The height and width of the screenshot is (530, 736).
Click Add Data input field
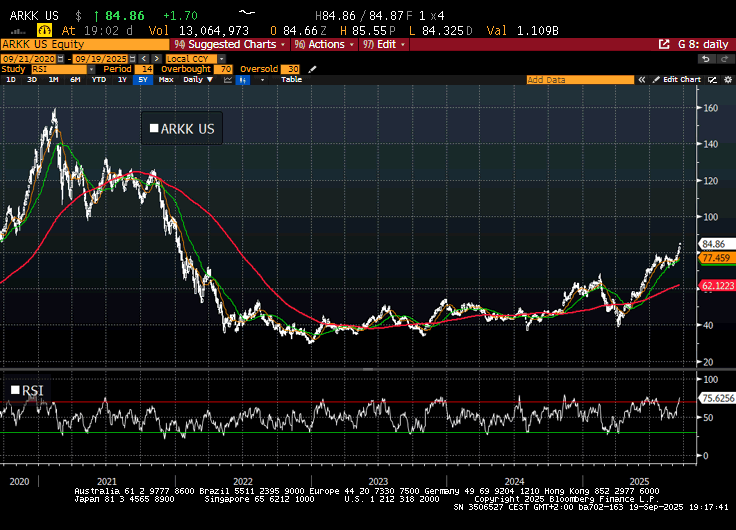pos(580,80)
